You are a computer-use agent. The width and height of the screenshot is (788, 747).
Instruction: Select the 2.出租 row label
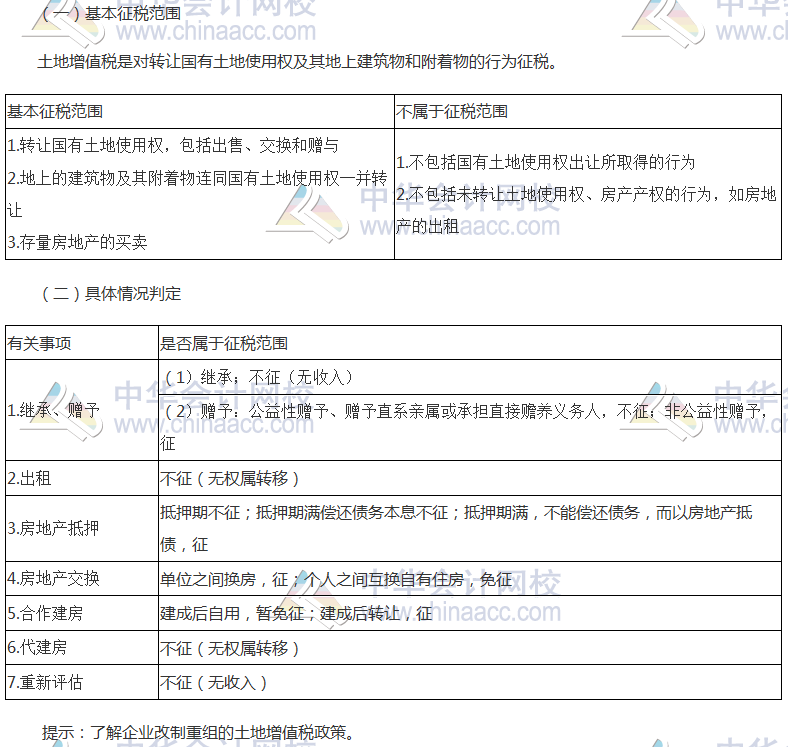pyautogui.click(x=29, y=478)
